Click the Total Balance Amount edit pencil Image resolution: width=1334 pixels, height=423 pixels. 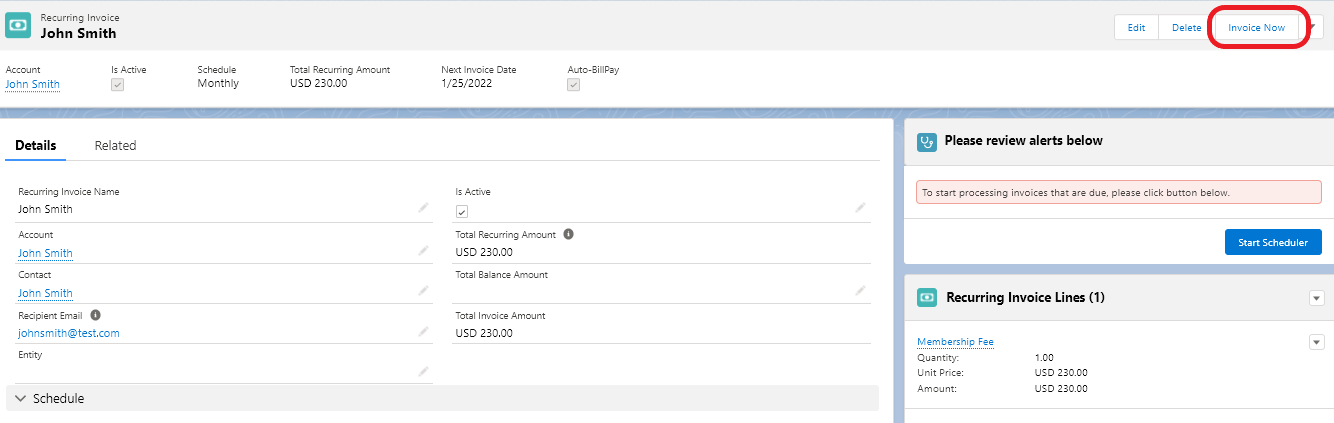[860, 291]
